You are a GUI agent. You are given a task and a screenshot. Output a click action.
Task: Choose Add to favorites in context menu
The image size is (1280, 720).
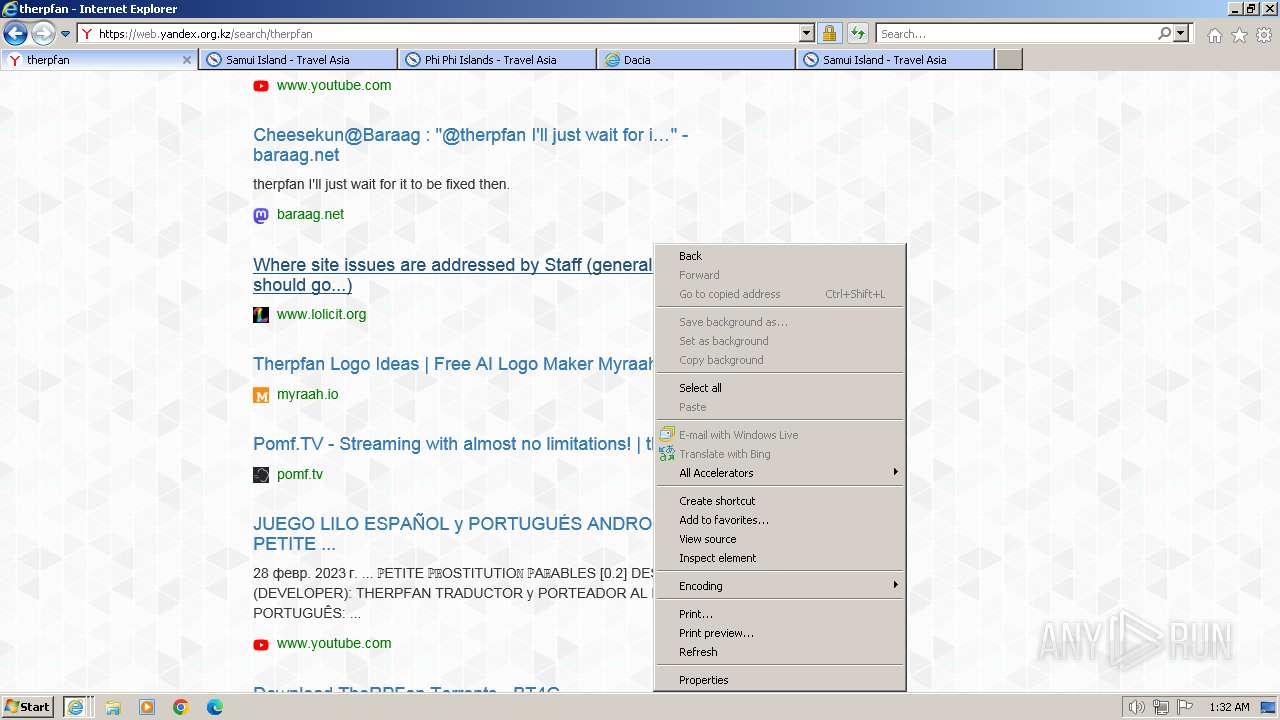tap(780, 520)
